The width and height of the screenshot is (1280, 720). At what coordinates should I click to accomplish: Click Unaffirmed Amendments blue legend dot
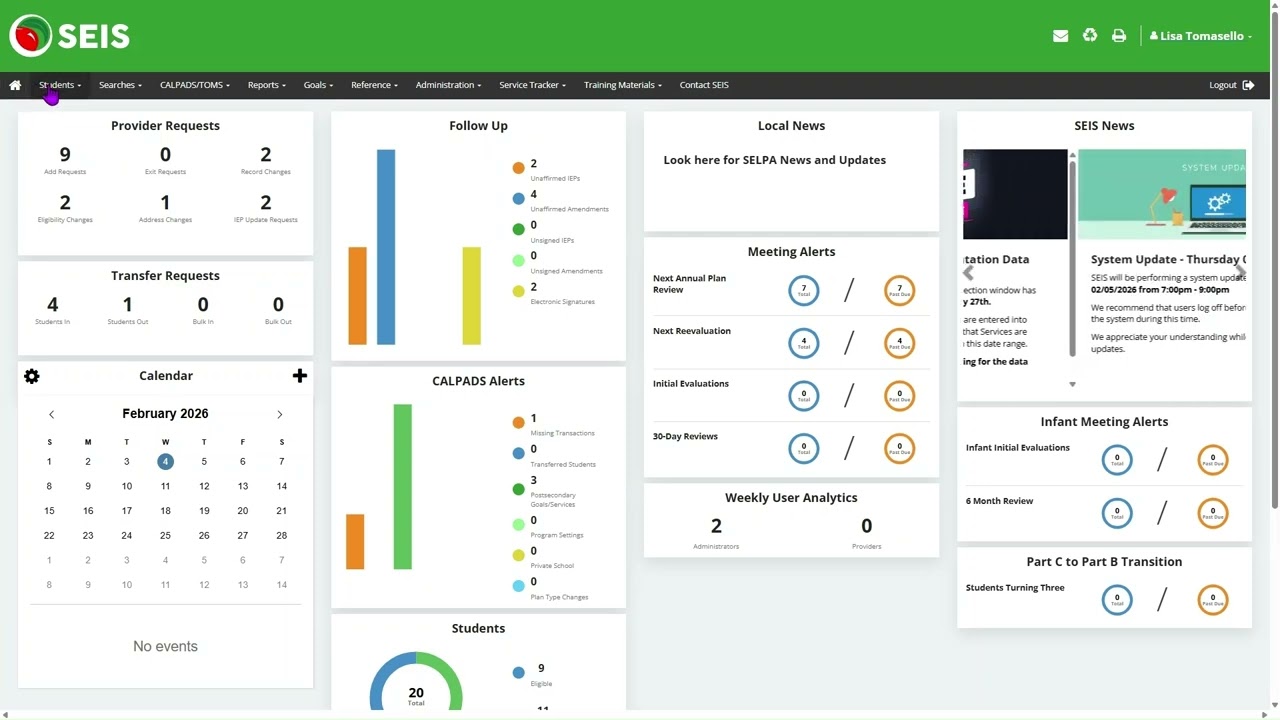point(518,199)
